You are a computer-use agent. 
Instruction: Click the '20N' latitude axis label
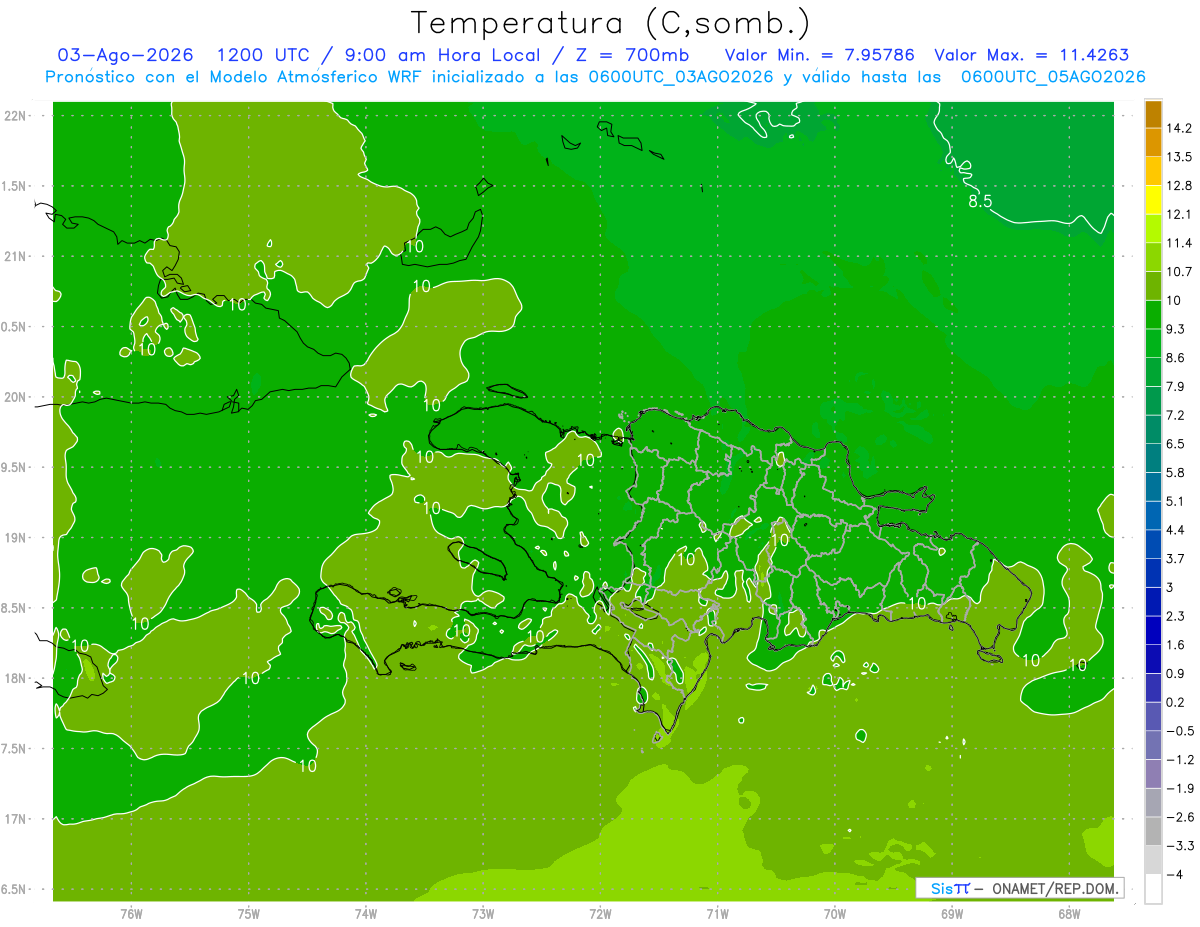(x=16, y=397)
